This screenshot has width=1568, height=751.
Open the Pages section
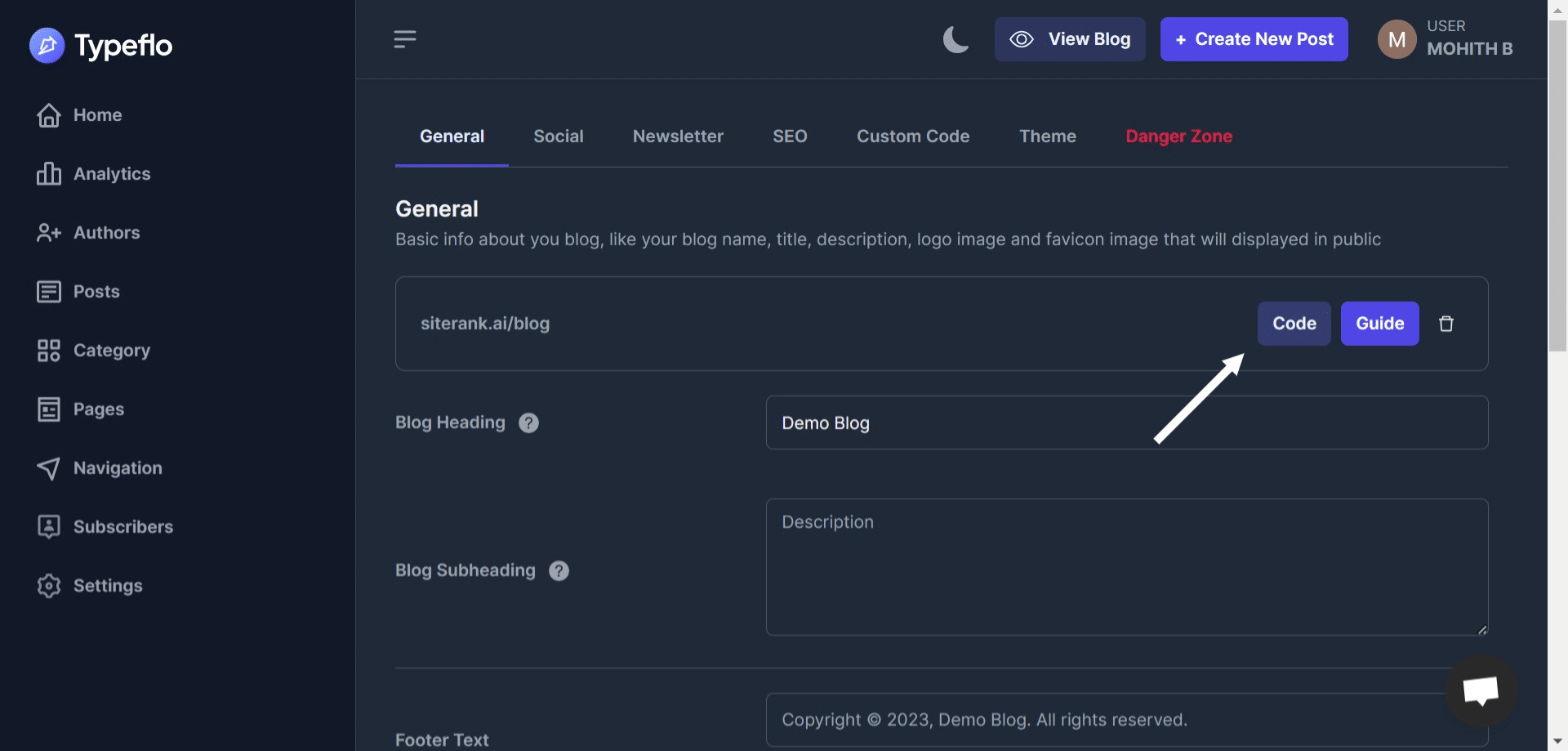tap(99, 409)
